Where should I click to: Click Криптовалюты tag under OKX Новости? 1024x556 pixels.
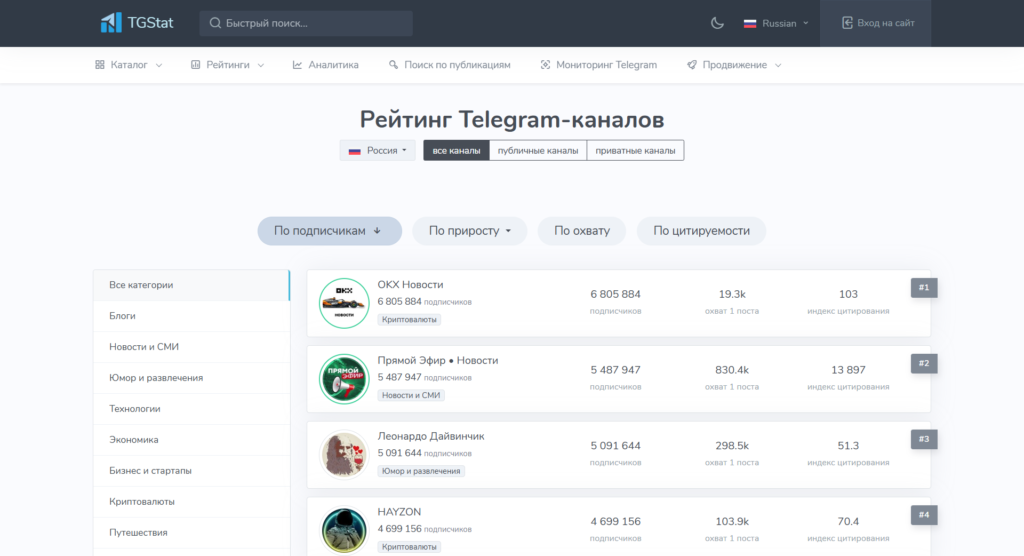point(409,319)
